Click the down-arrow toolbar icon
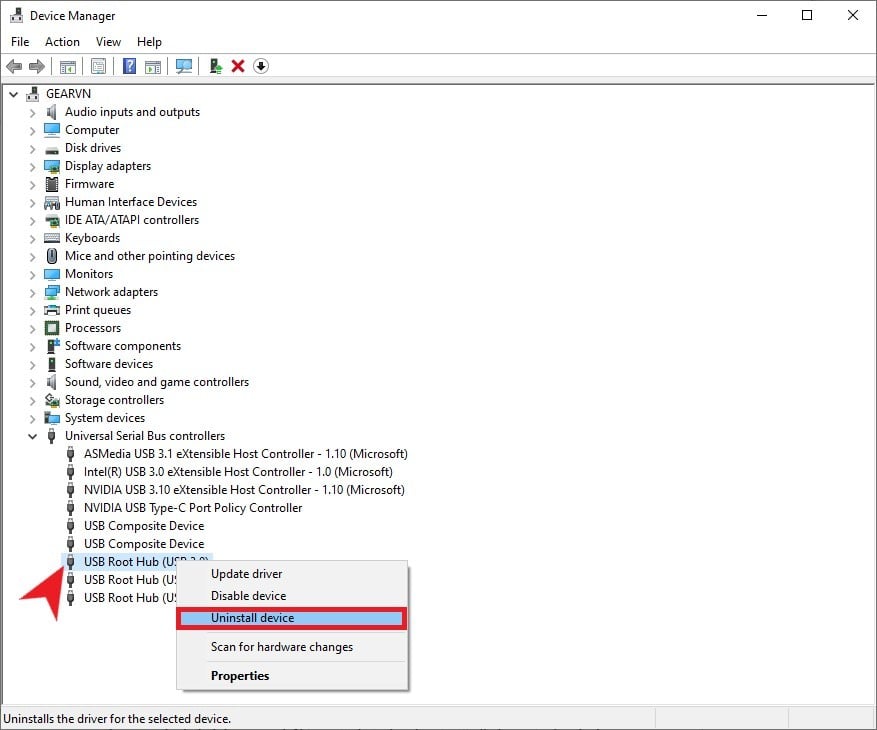 (x=261, y=66)
